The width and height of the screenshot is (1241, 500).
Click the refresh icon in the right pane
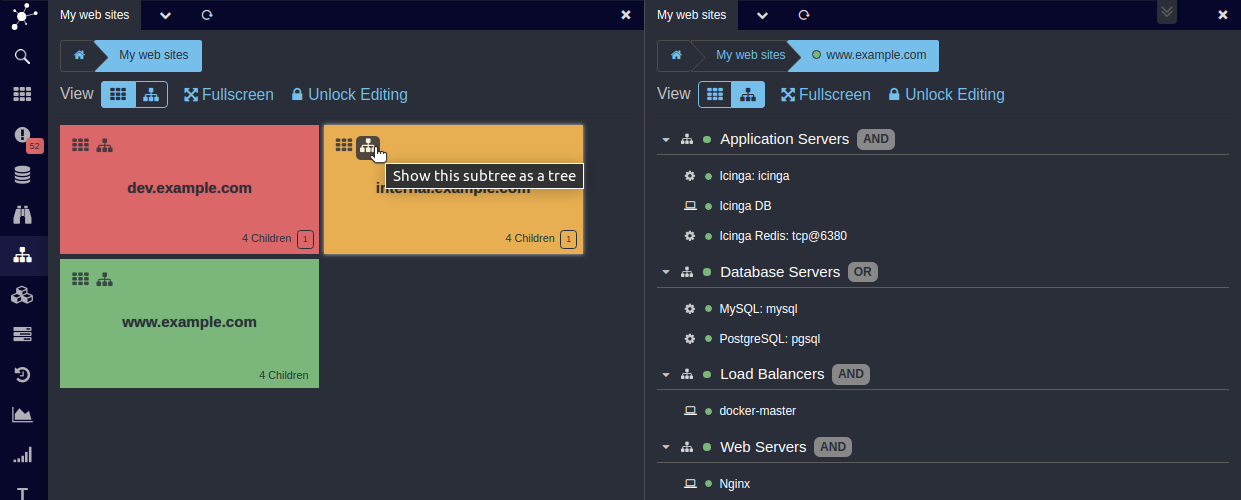(x=804, y=15)
